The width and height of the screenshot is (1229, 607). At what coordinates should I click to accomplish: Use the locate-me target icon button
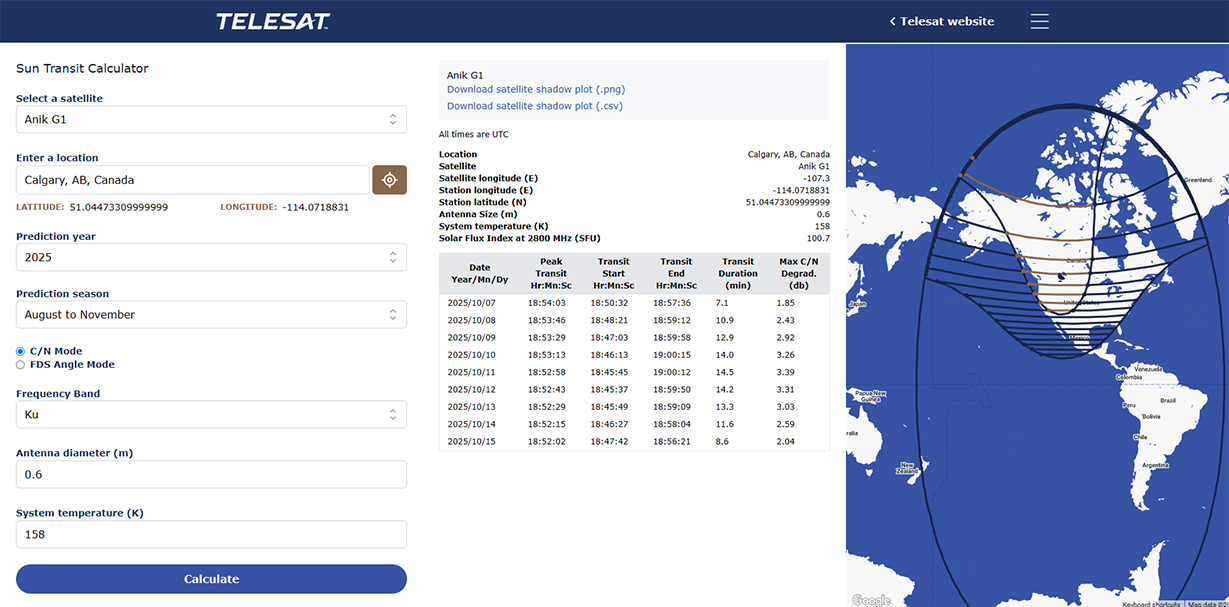click(x=390, y=180)
